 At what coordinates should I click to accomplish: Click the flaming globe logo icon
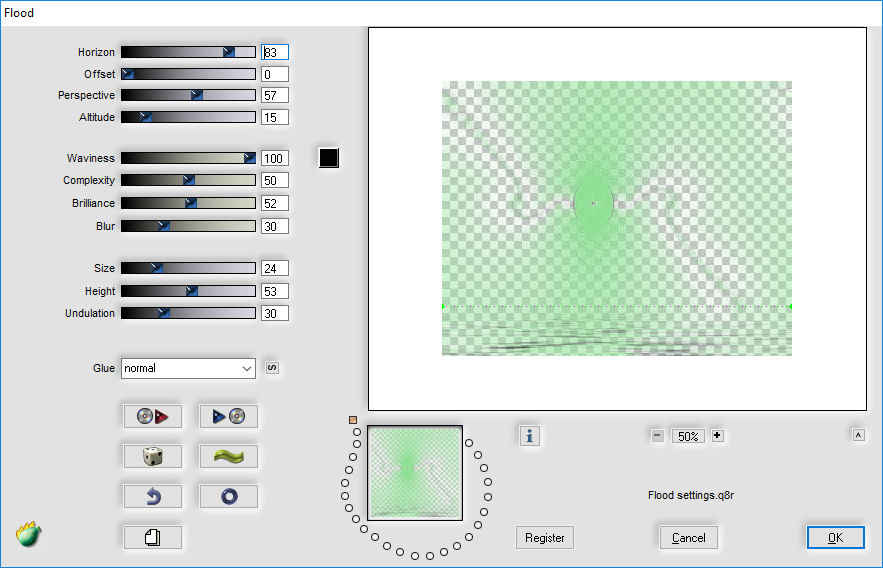pyautogui.click(x=28, y=534)
